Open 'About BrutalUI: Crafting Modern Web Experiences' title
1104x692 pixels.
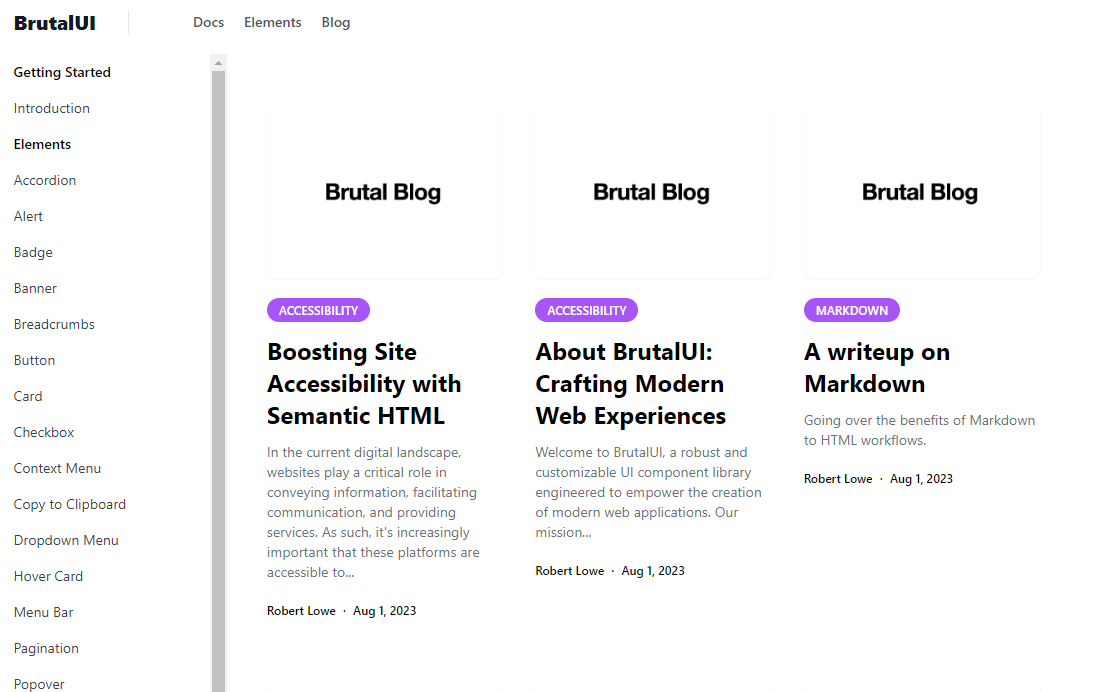point(630,384)
